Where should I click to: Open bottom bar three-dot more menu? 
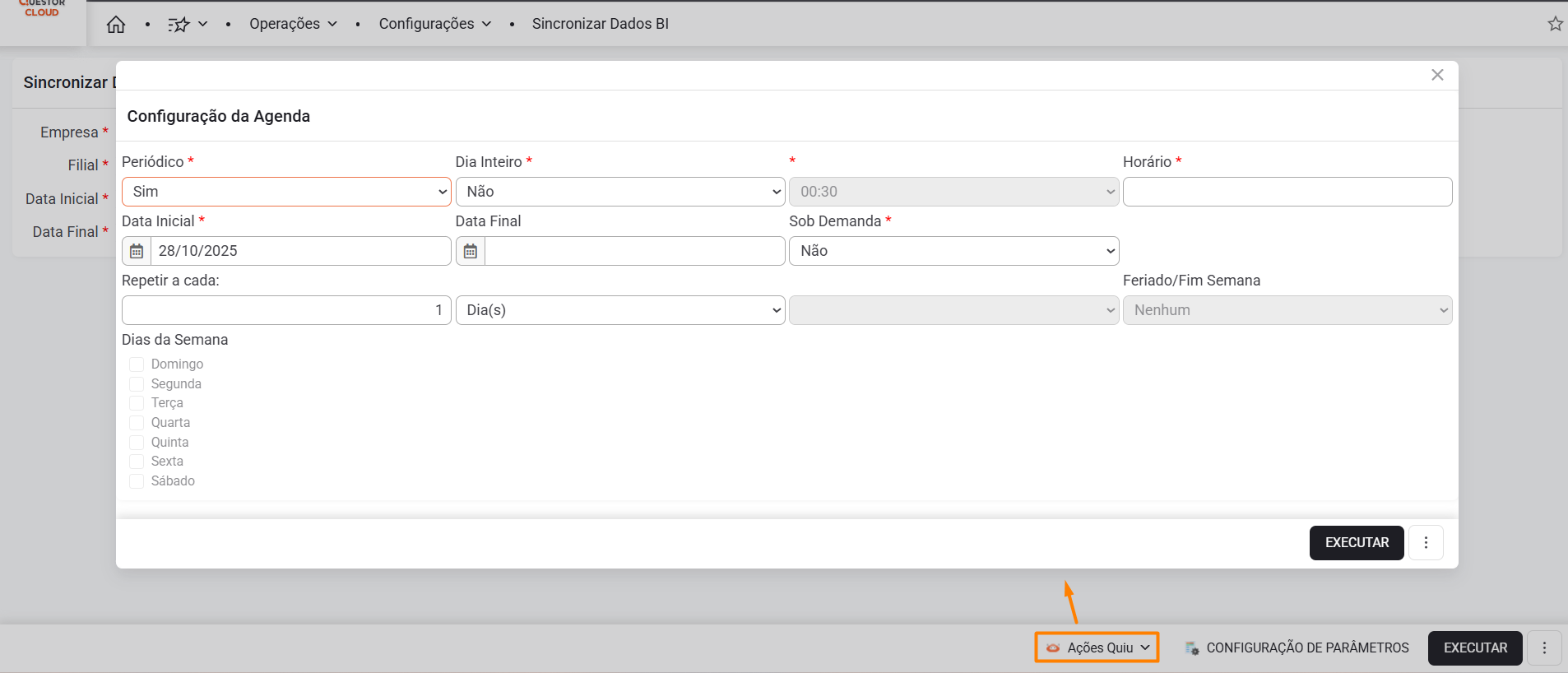coord(1544,648)
